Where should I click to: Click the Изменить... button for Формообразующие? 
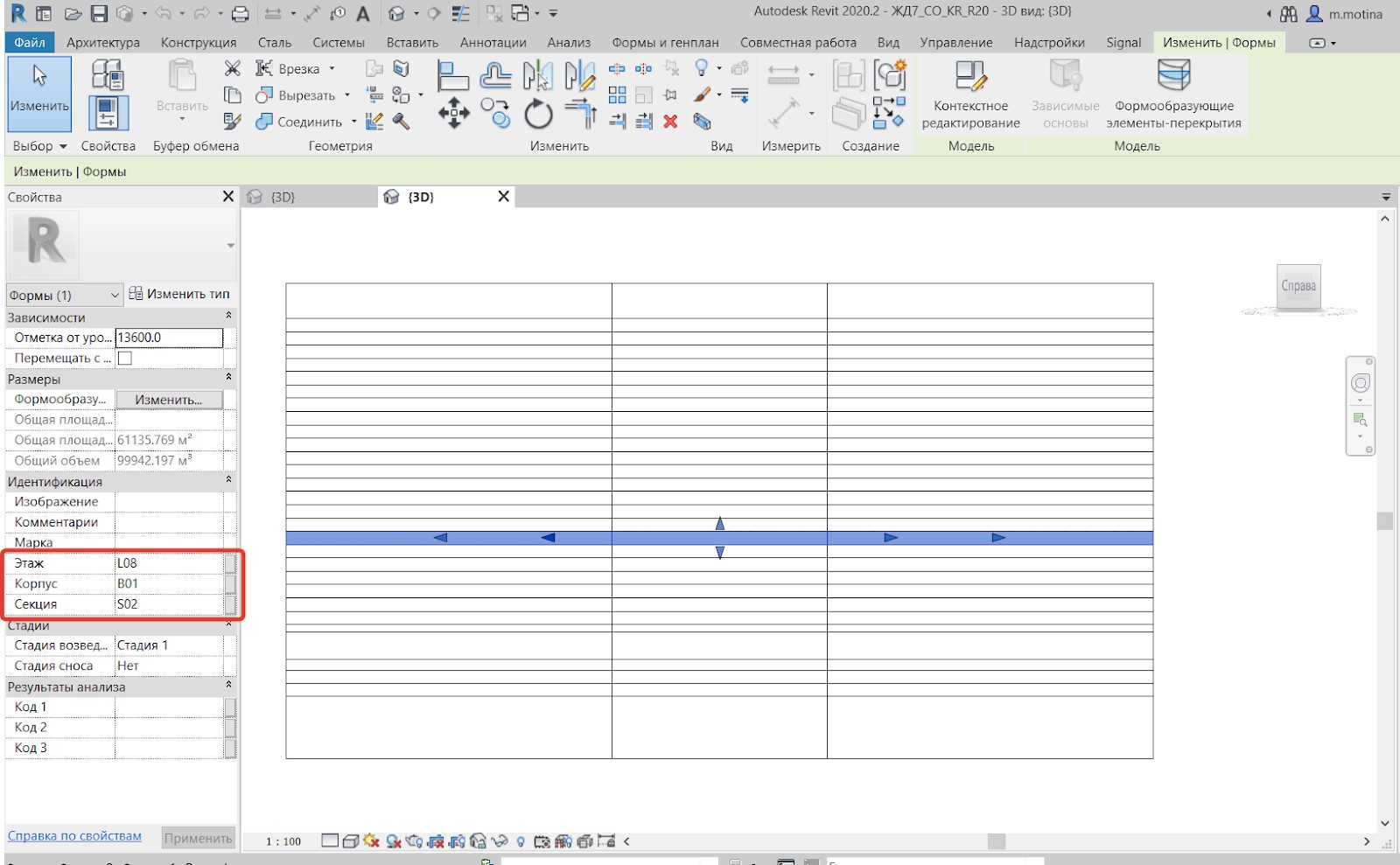(169, 400)
